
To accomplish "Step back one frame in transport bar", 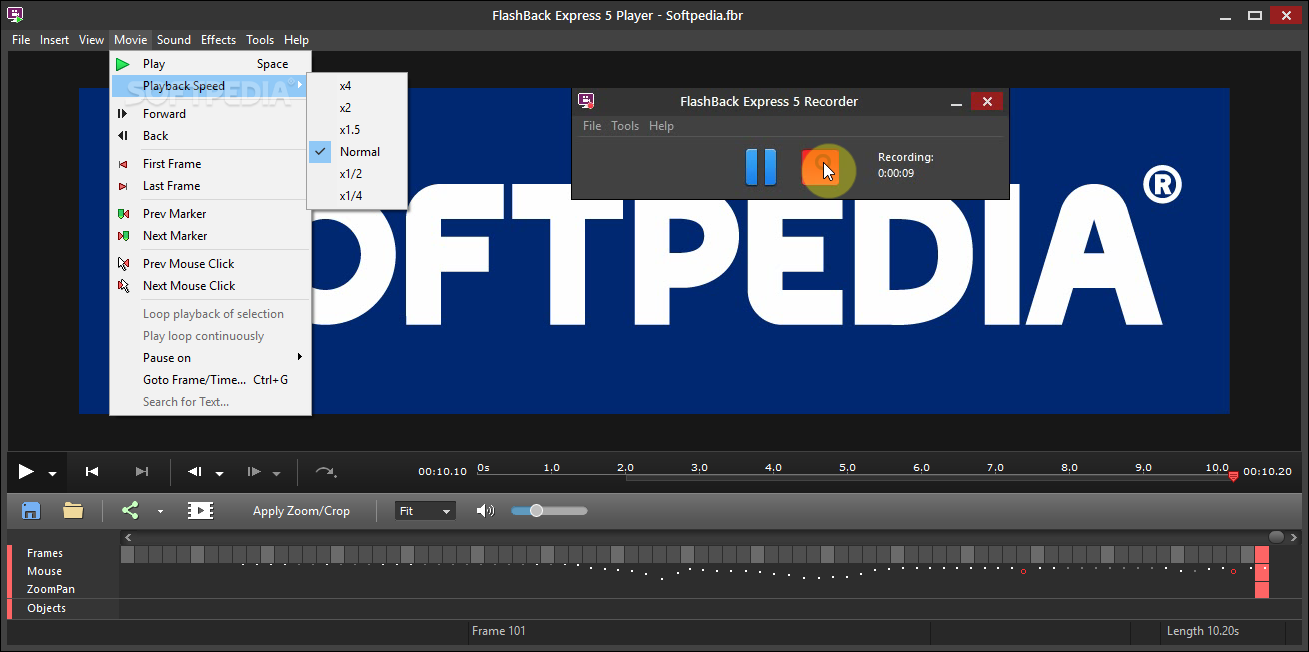I will click(195, 472).
